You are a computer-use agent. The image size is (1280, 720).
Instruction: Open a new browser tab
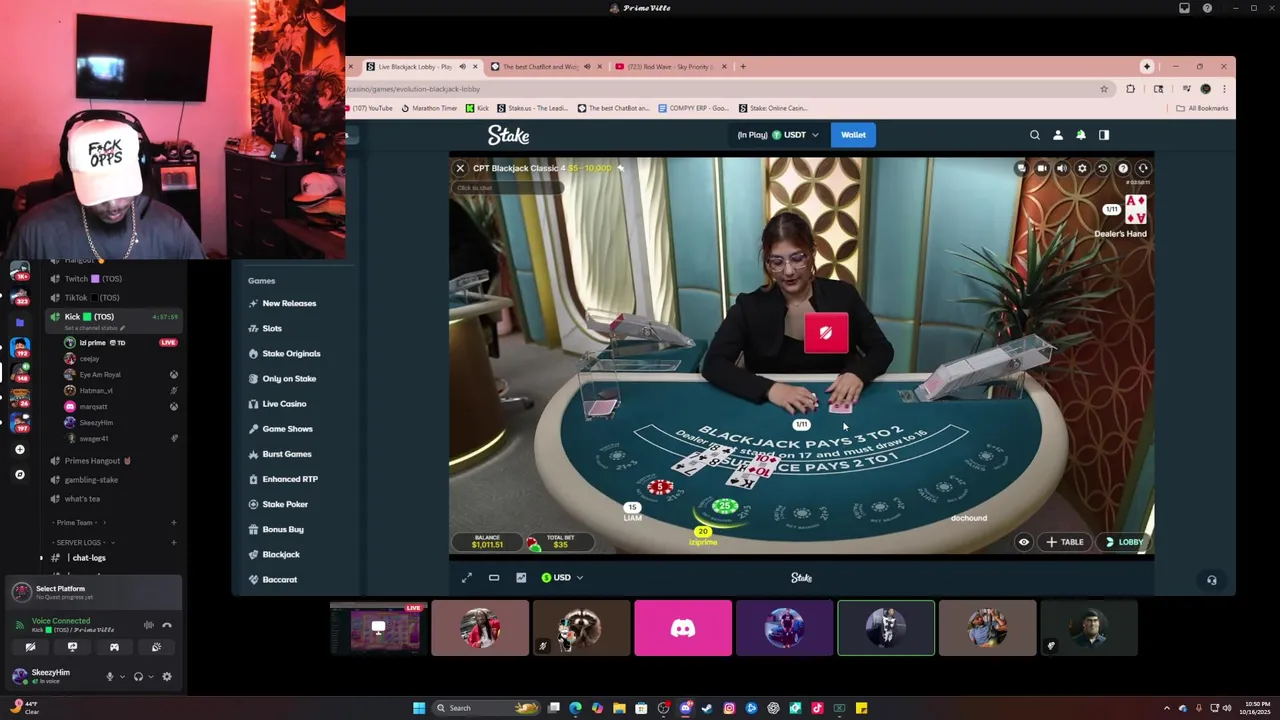coord(742,67)
